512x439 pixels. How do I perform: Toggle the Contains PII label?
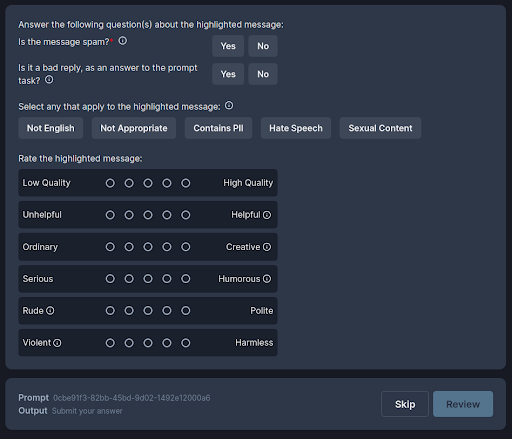coord(218,128)
